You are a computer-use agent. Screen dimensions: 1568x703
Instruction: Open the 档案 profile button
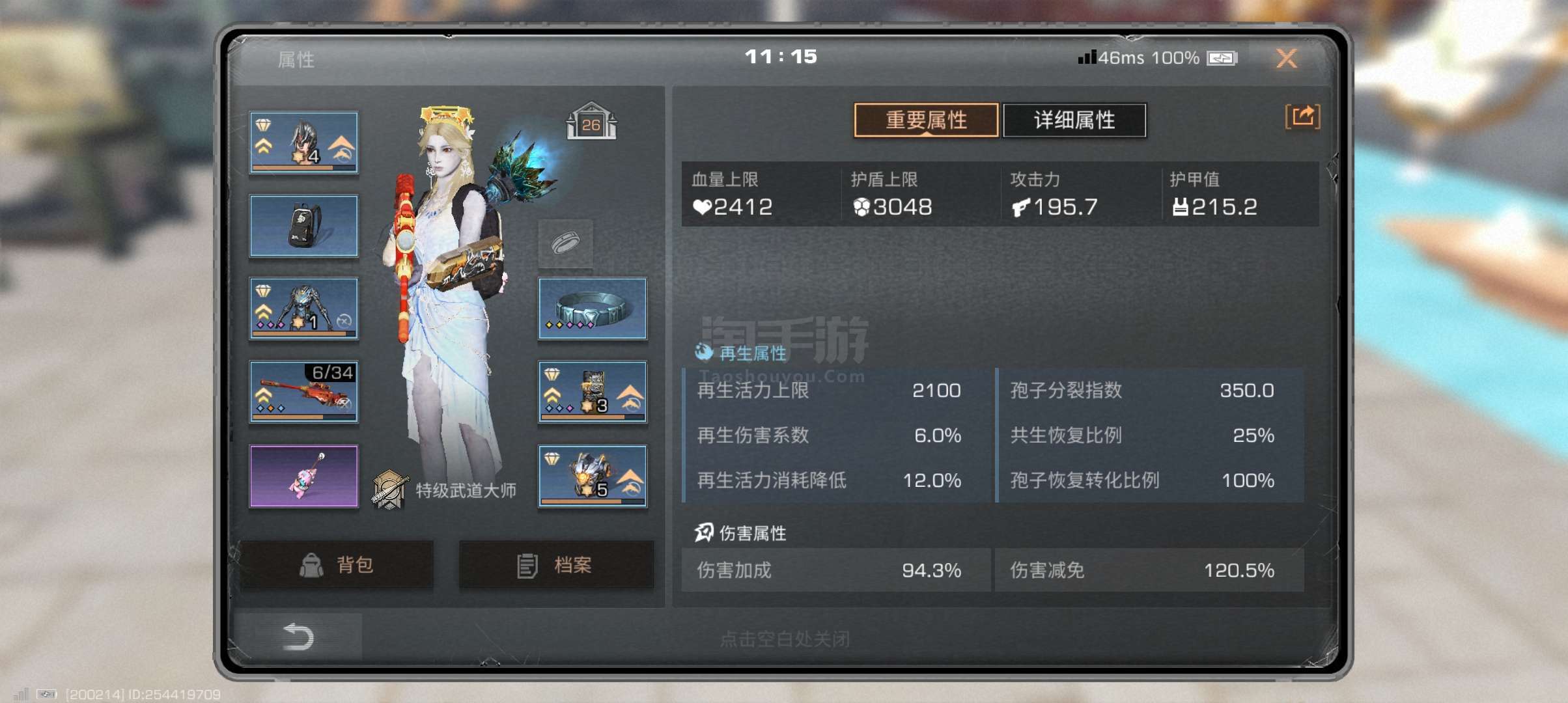pos(556,565)
